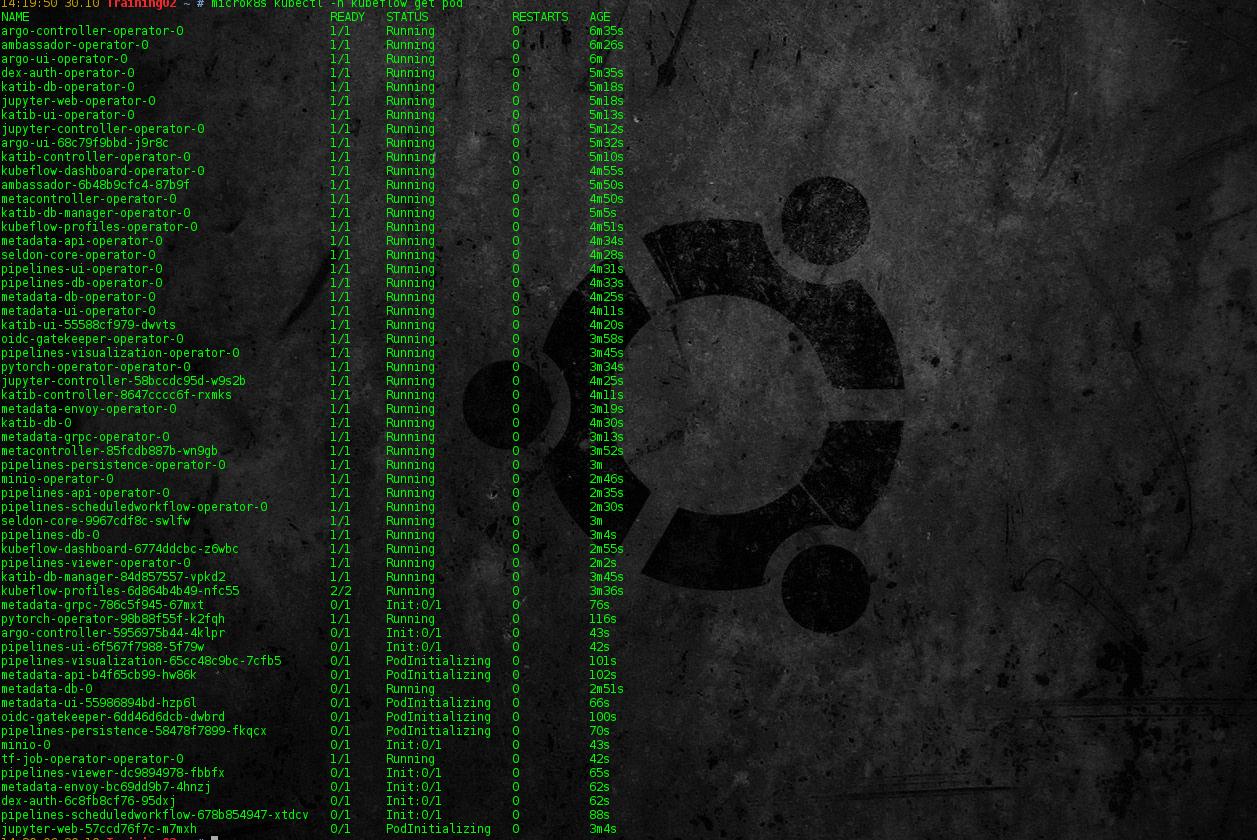Click pod name pytorch-operator-98b88f55f-k2fqh

coord(113,619)
